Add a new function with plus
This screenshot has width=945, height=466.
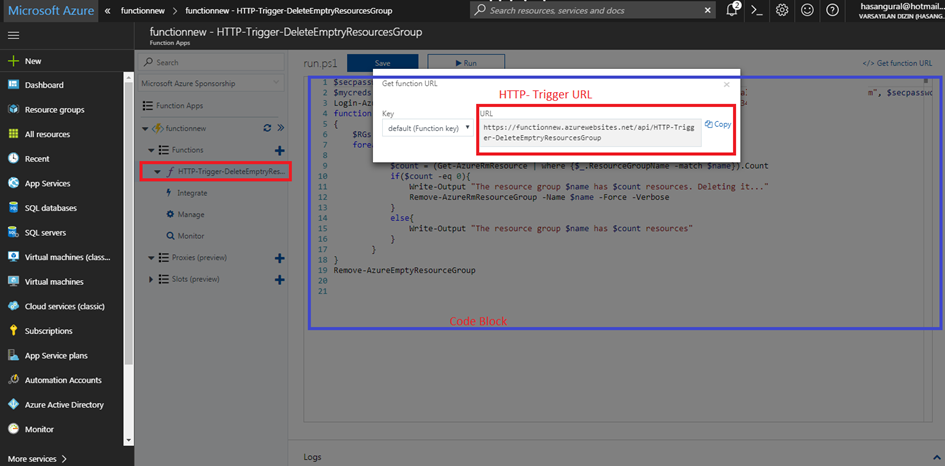point(280,150)
